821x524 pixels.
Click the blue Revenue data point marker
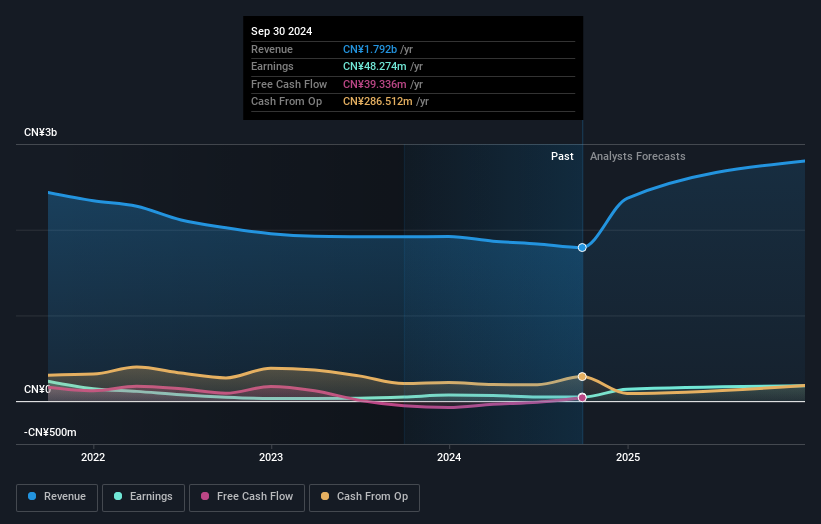coord(582,248)
